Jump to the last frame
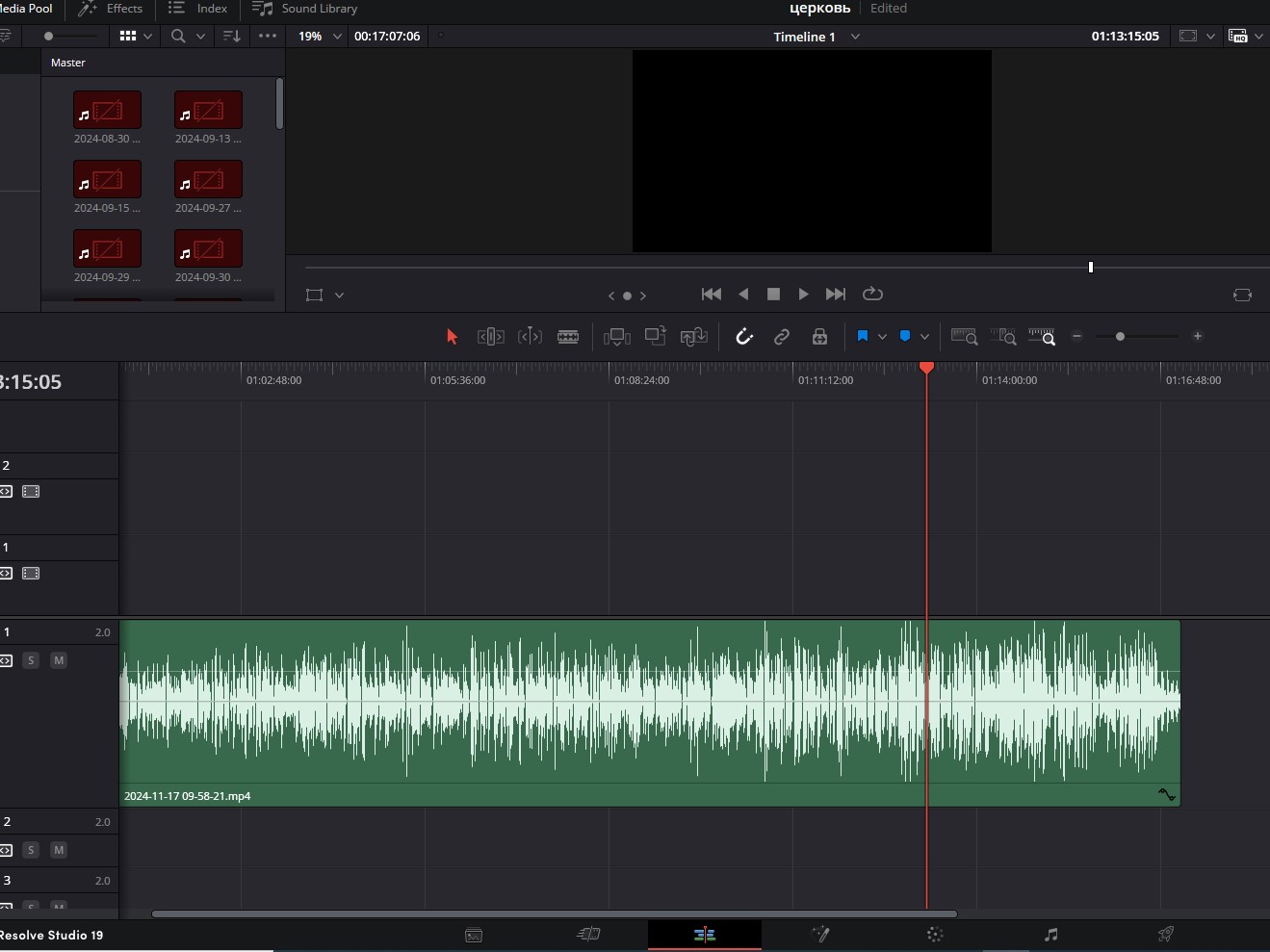 pyautogui.click(x=836, y=294)
